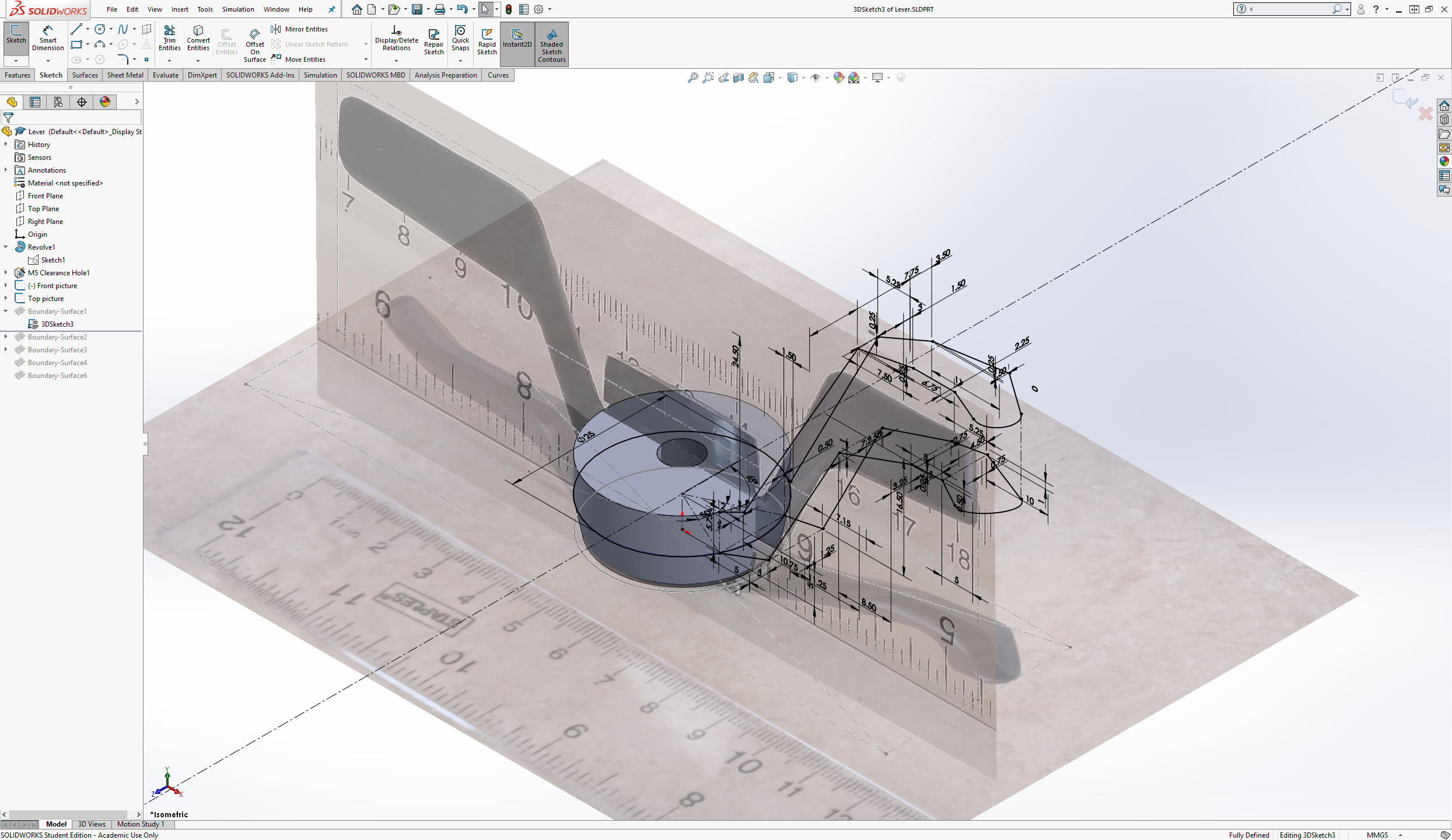The width and height of the screenshot is (1452, 840).
Task: Open the Insert menu
Action: (180, 9)
